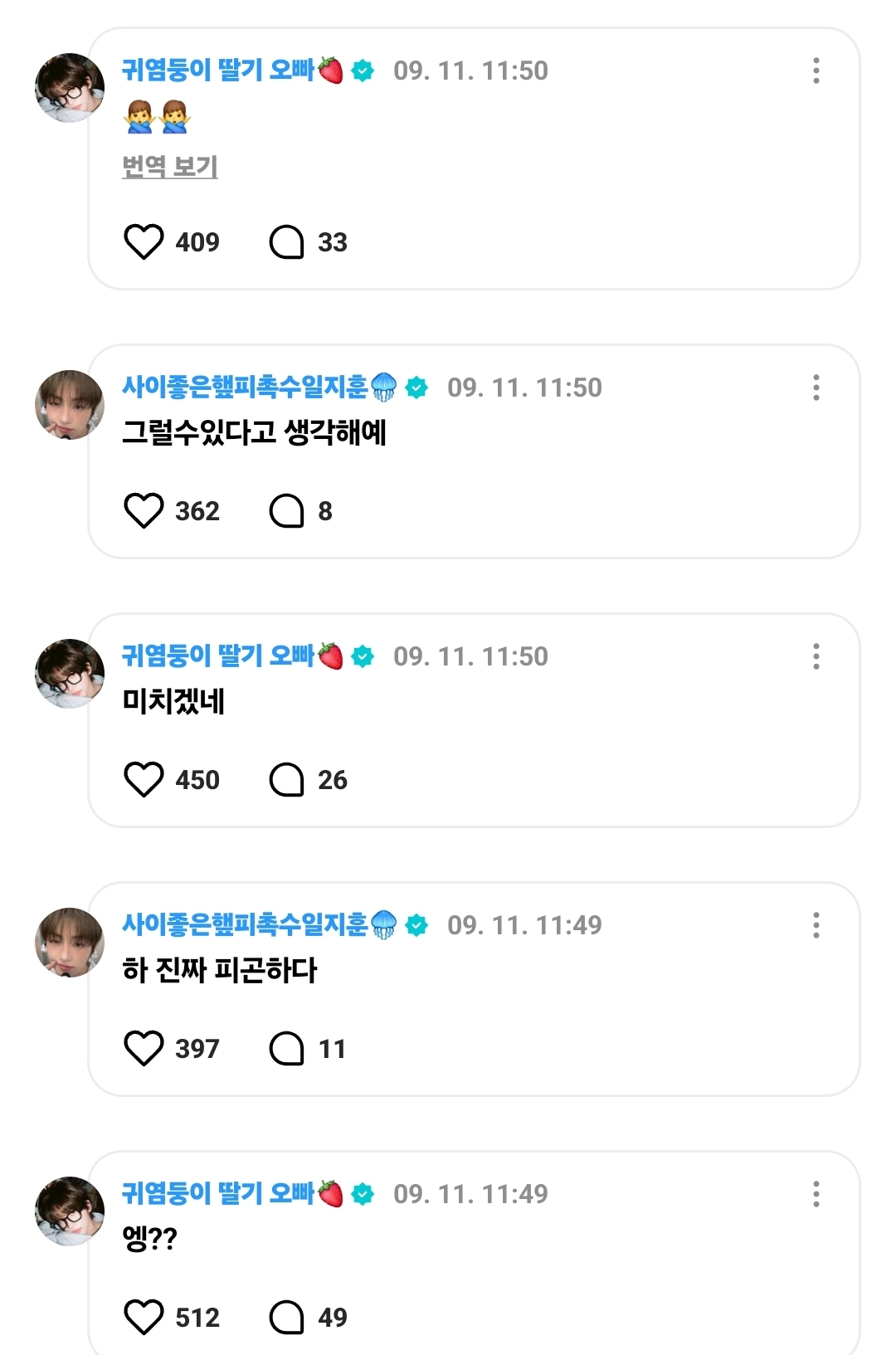Tap the heart on 하 진짜 피곤하다 post
896x1355 pixels.
click(144, 1049)
